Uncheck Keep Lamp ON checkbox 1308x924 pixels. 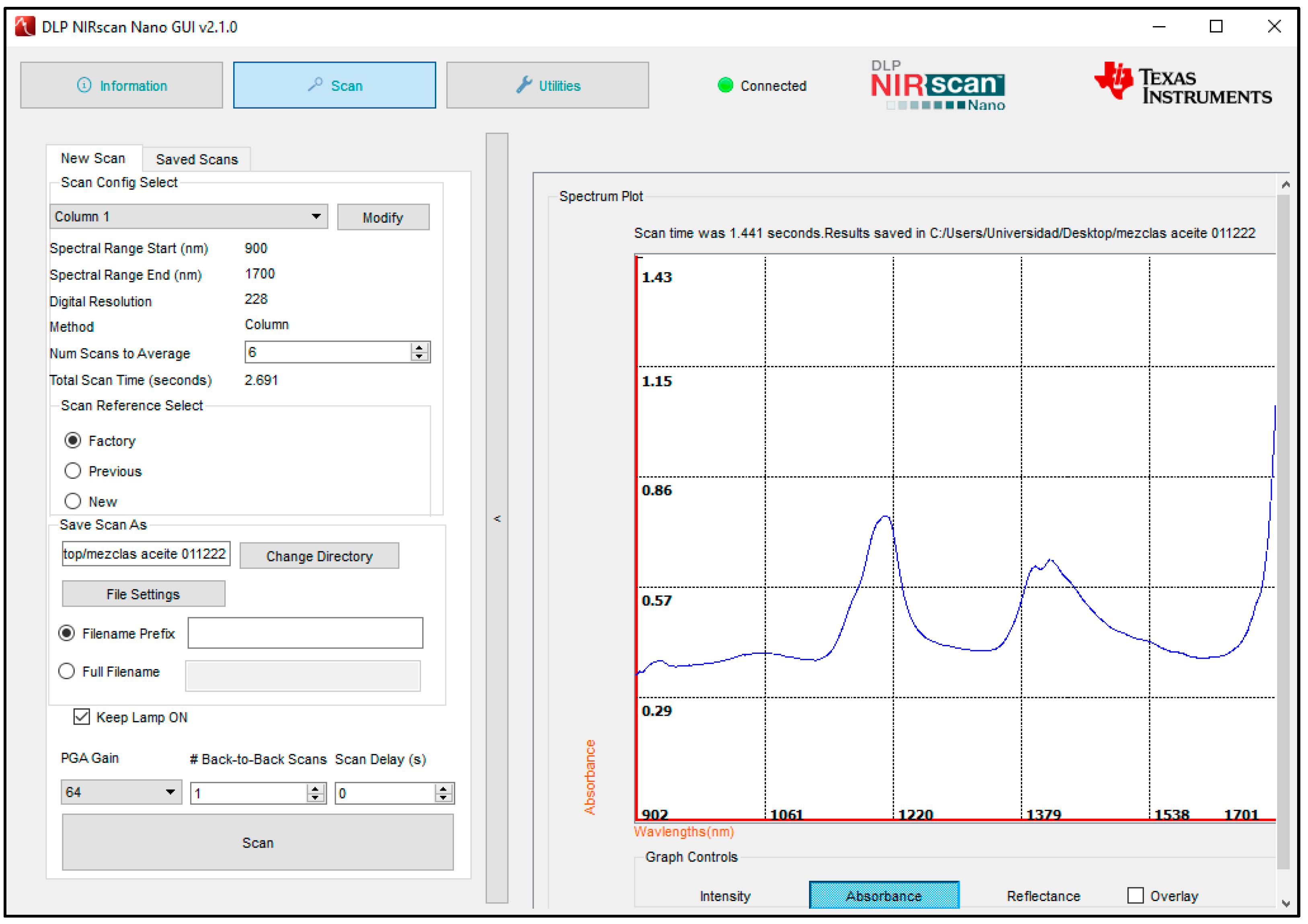tap(82, 717)
